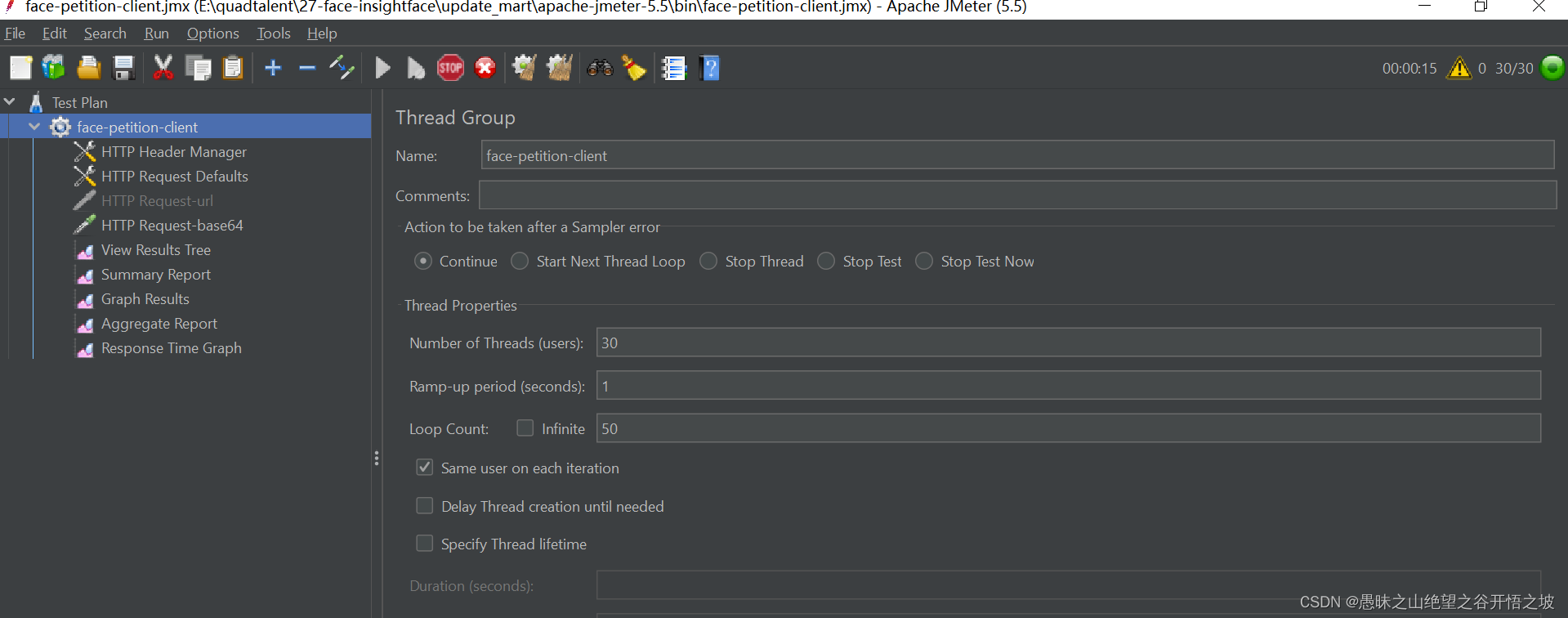Image resolution: width=1568 pixels, height=618 pixels.
Task: Enable the Infinite loop checkbox
Action: coord(525,428)
